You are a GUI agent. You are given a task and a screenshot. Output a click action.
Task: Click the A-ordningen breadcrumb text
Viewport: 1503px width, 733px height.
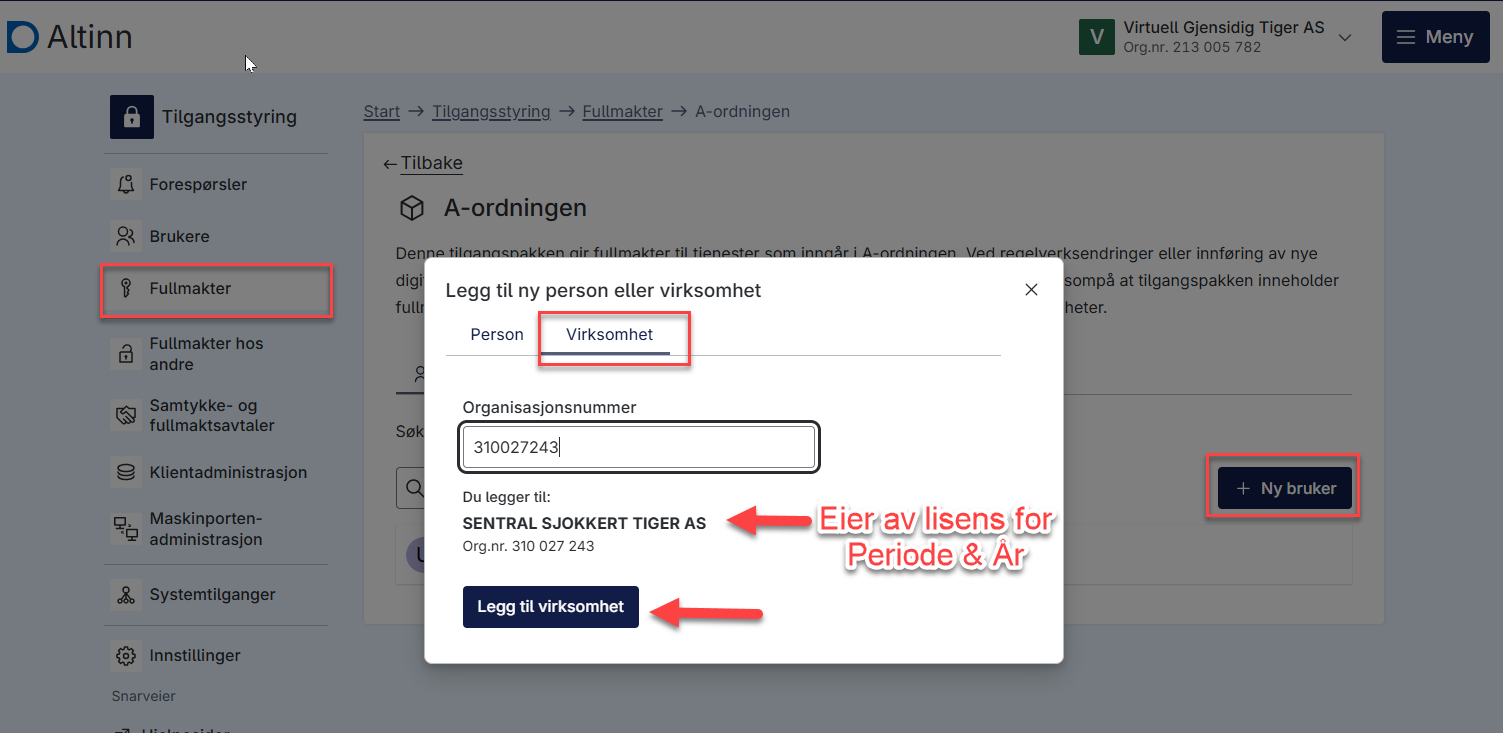click(x=743, y=111)
